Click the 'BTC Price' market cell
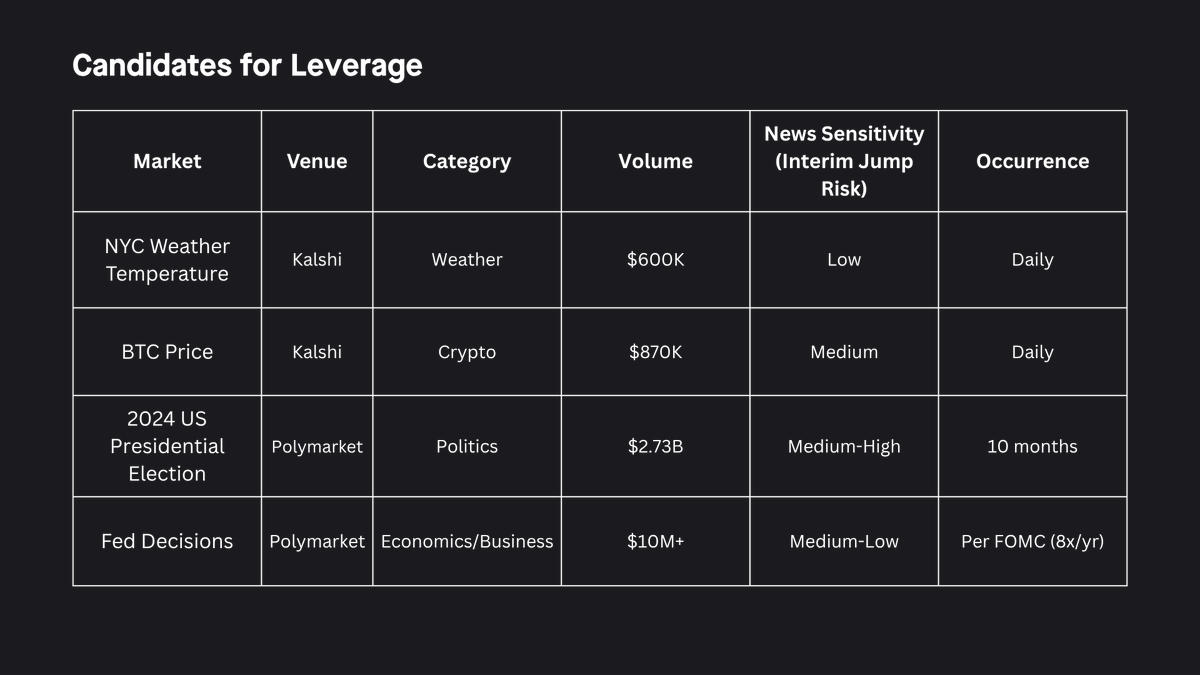The height and width of the screenshot is (675, 1200). 167,352
